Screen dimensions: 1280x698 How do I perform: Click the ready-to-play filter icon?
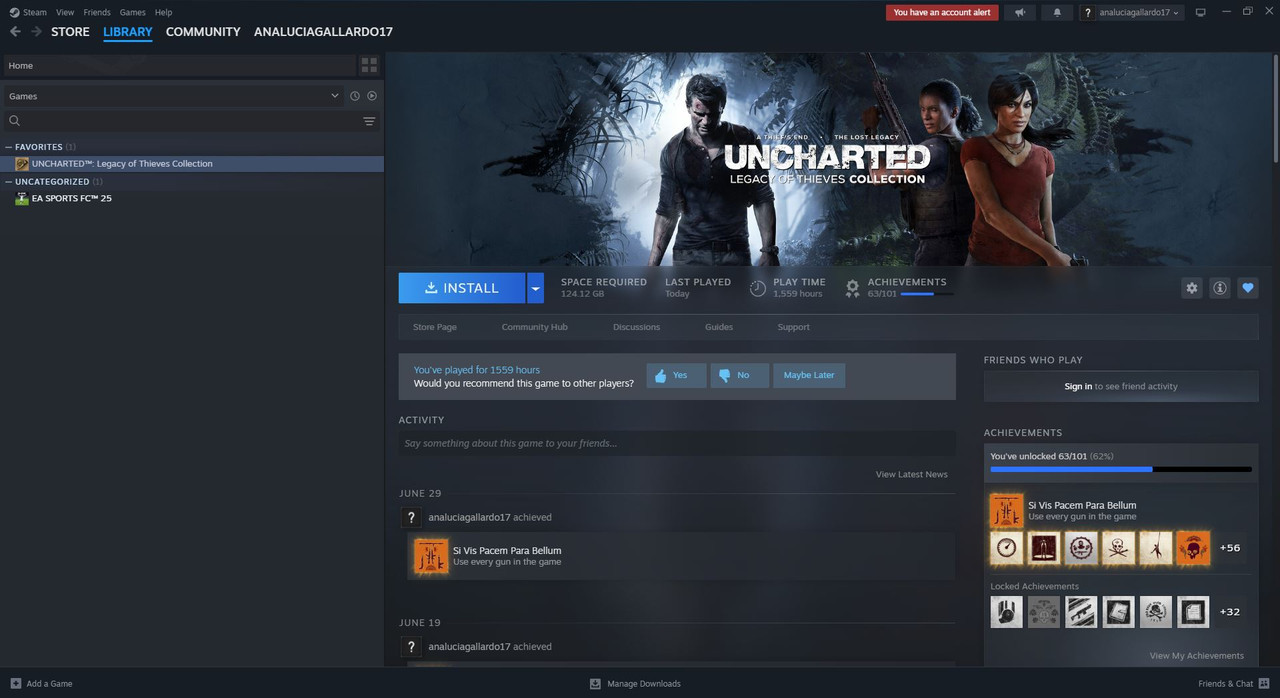[372, 96]
